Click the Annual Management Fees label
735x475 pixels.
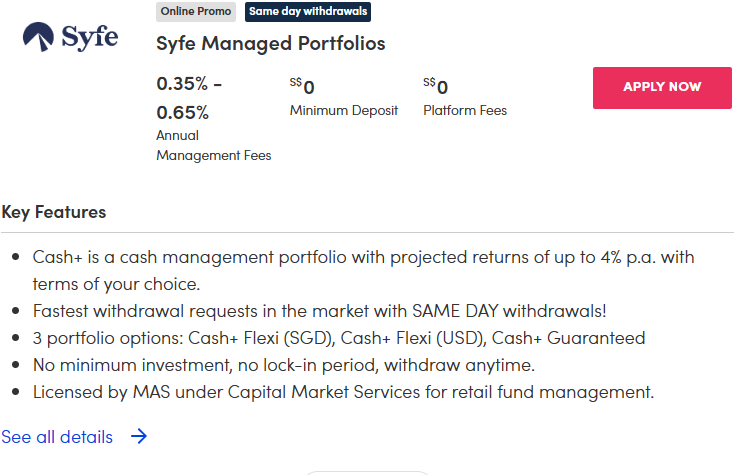[x=213, y=145]
